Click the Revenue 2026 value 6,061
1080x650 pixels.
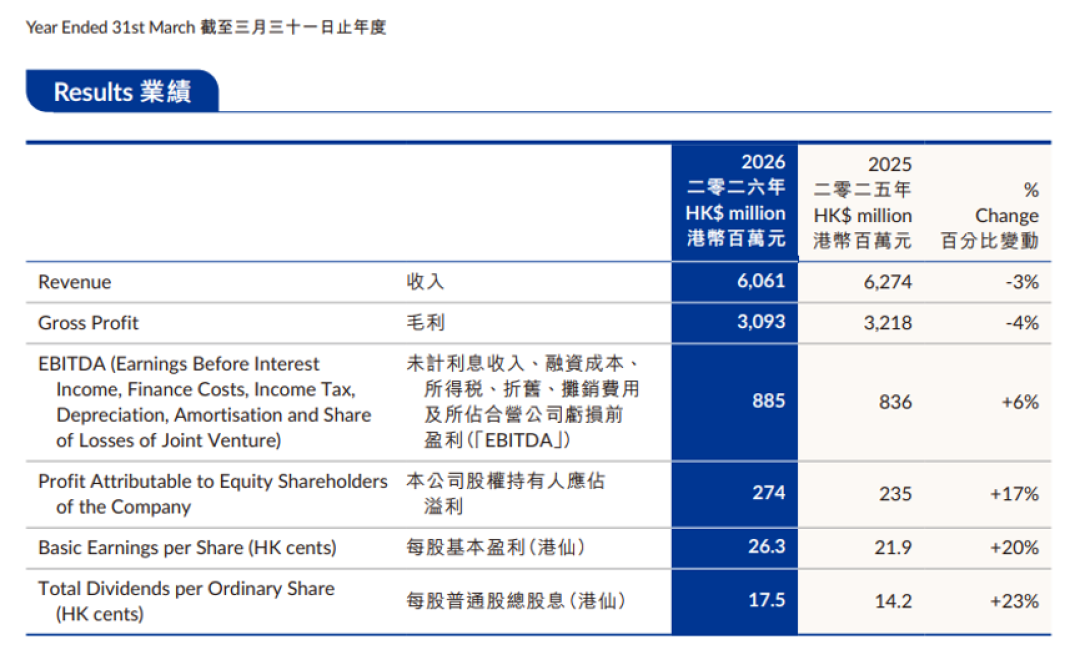tap(760, 281)
